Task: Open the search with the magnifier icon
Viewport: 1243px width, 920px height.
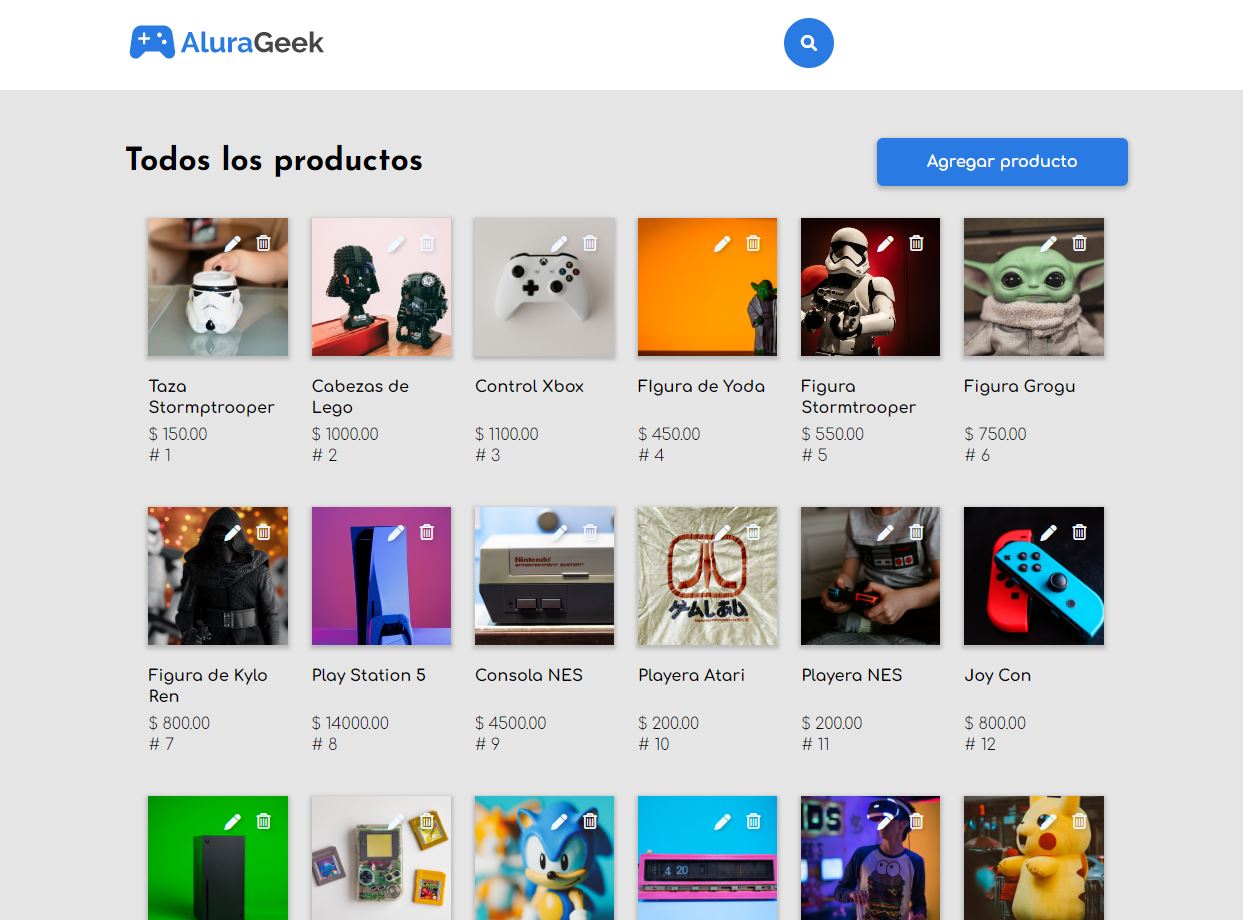Action: click(x=808, y=43)
